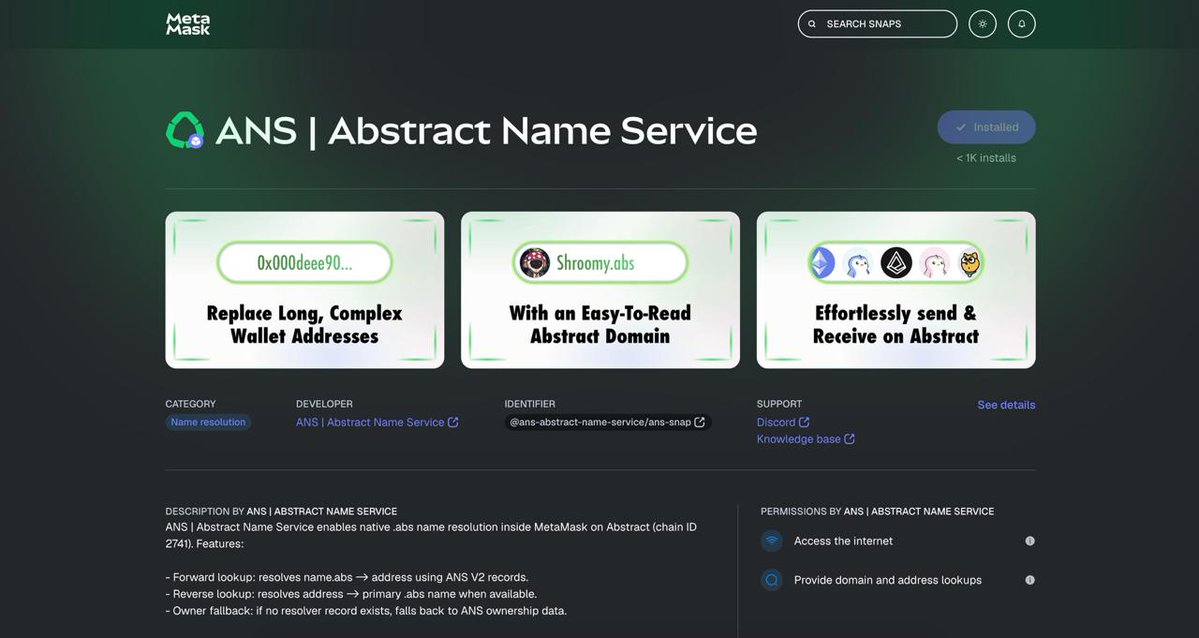
Task: Open the external link icon beside Discord
Action: point(805,421)
